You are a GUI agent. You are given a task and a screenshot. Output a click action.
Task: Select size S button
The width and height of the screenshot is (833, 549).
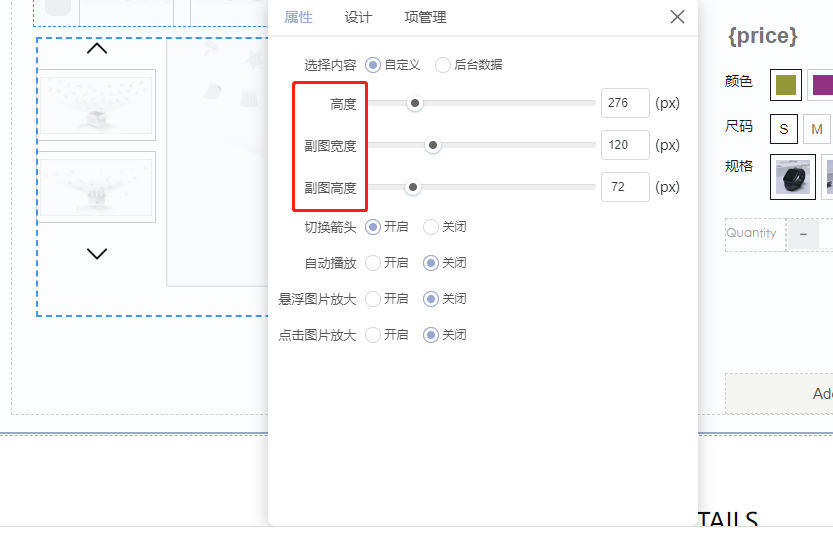(784, 129)
